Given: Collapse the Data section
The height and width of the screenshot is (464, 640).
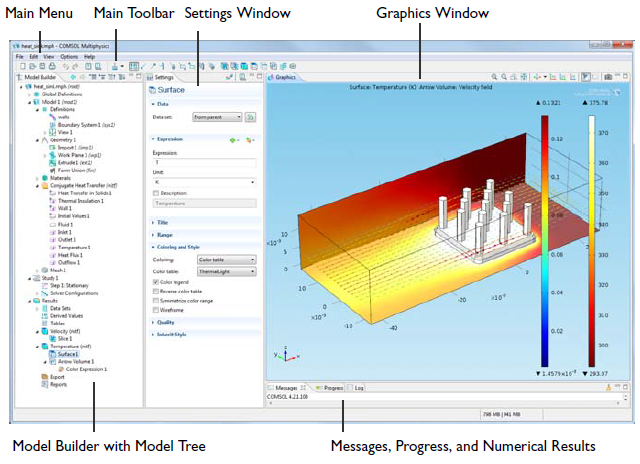Looking at the screenshot, I should coord(162,104).
